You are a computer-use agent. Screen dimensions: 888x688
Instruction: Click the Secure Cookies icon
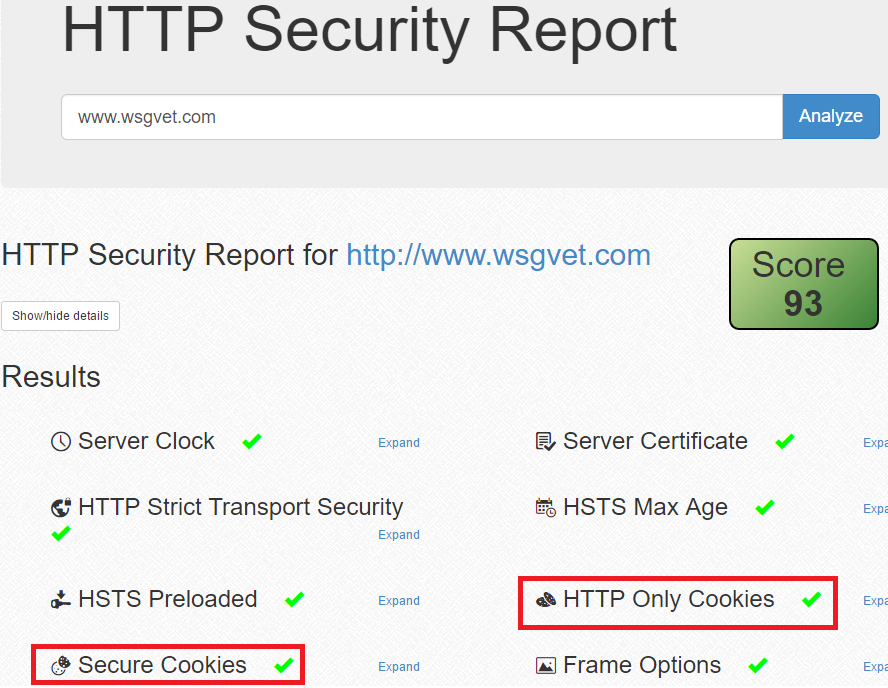pyautogui.click(x=61, y=665)
